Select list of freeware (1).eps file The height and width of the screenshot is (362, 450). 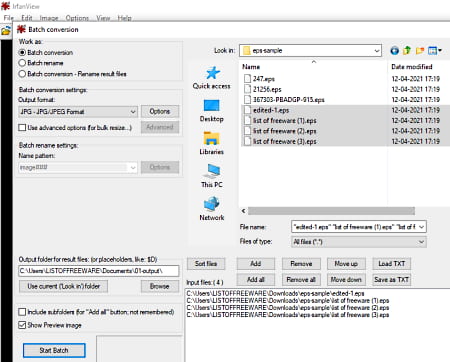tap(285, 121)
